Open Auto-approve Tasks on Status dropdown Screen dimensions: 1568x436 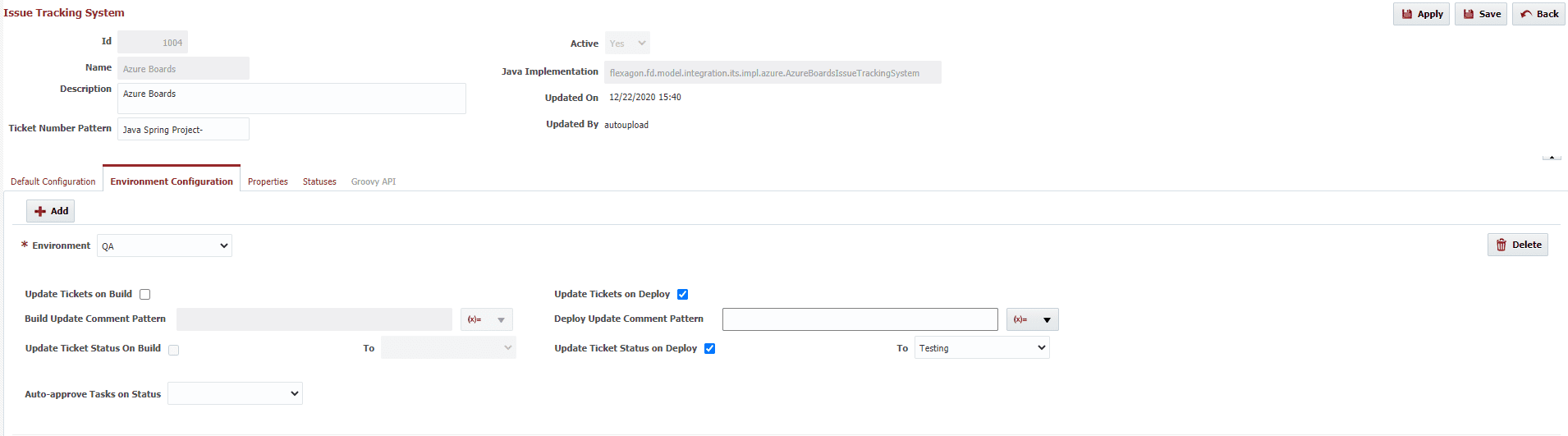[x=235, y=393]
